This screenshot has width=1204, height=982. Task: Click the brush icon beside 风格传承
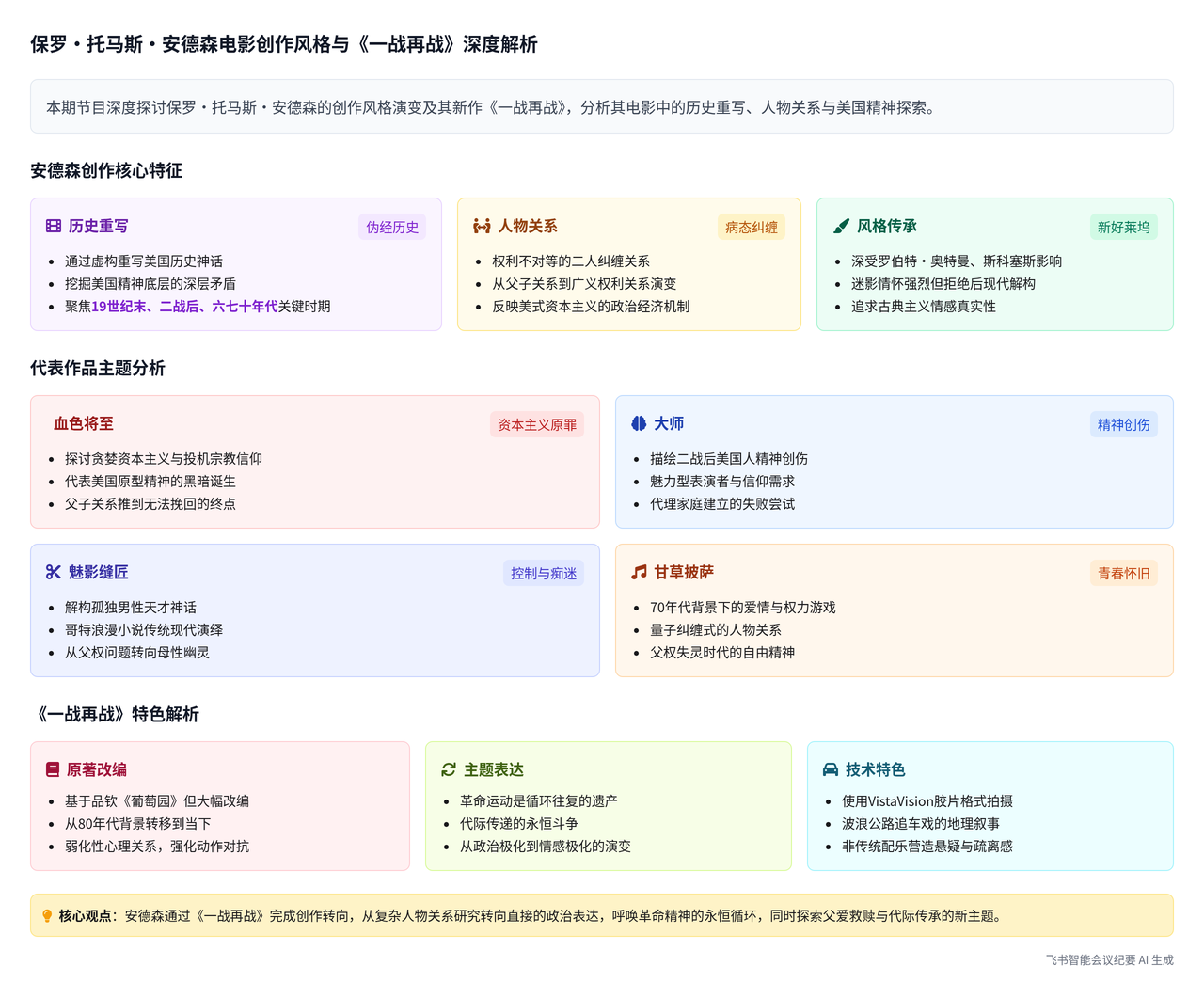tap(841, 226)
